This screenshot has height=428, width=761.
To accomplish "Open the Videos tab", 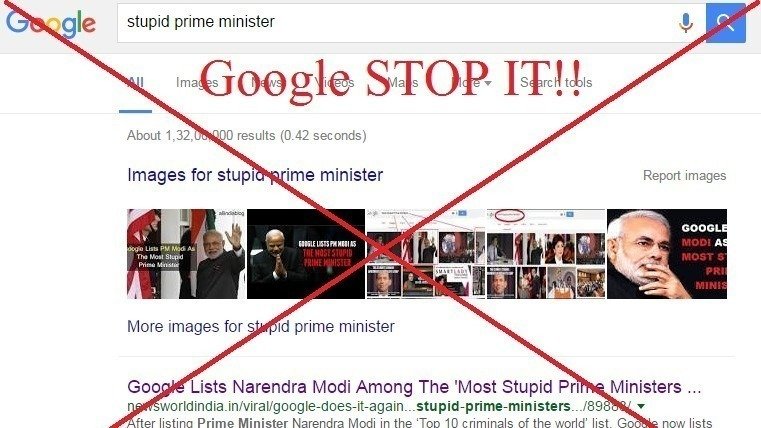I will click(x=334, y=82).
